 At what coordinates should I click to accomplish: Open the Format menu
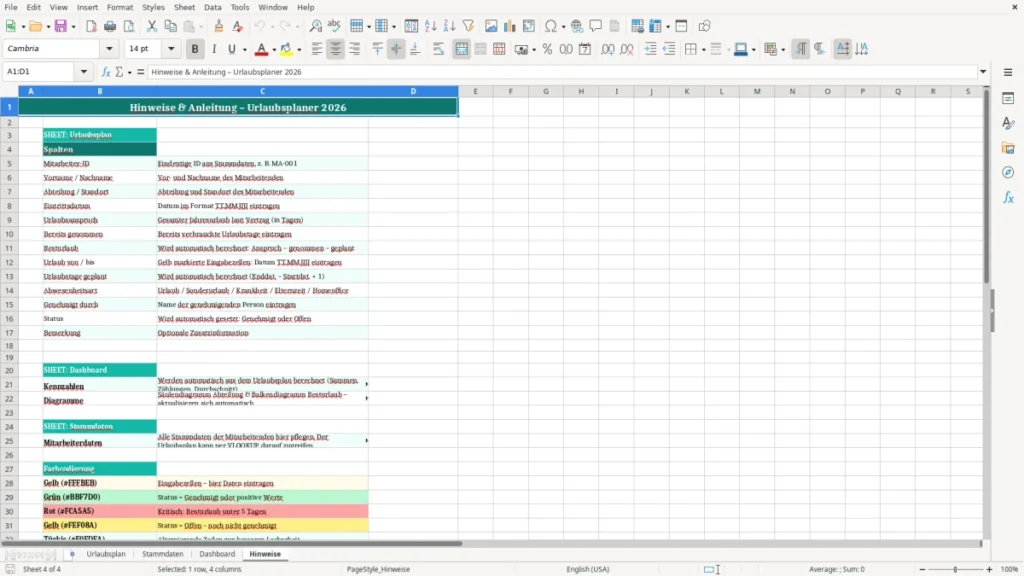[x=120, y=7]
